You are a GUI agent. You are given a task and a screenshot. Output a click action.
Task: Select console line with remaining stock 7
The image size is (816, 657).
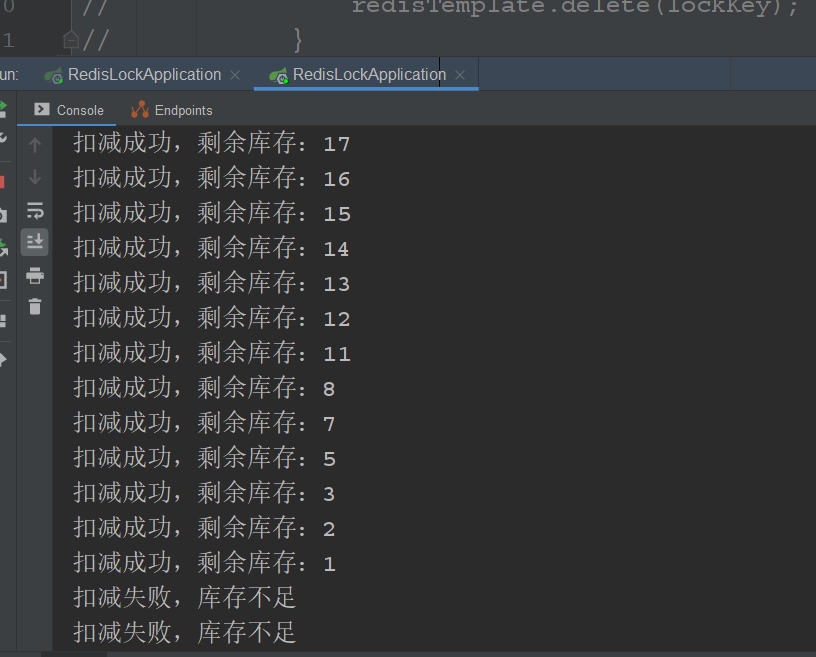click(x=205, y=423)
